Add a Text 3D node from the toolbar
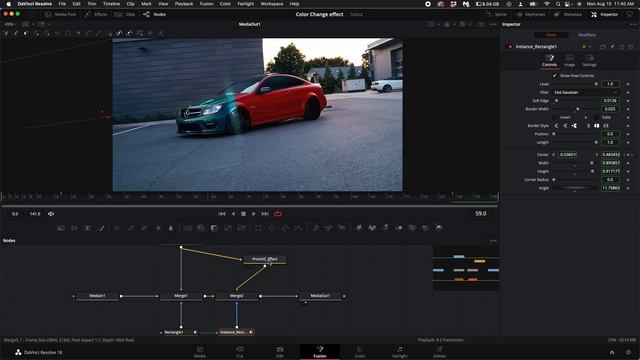This screenshot has height=360, width=640. (385, 228)
